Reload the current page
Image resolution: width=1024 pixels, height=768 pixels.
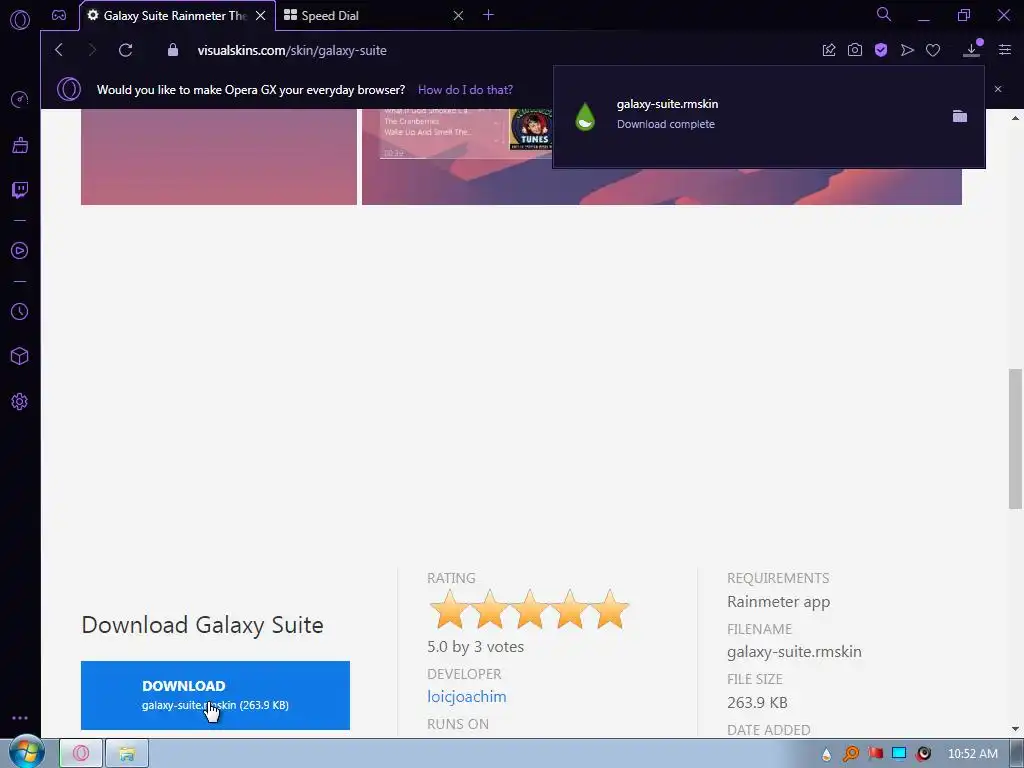[125, 50]
